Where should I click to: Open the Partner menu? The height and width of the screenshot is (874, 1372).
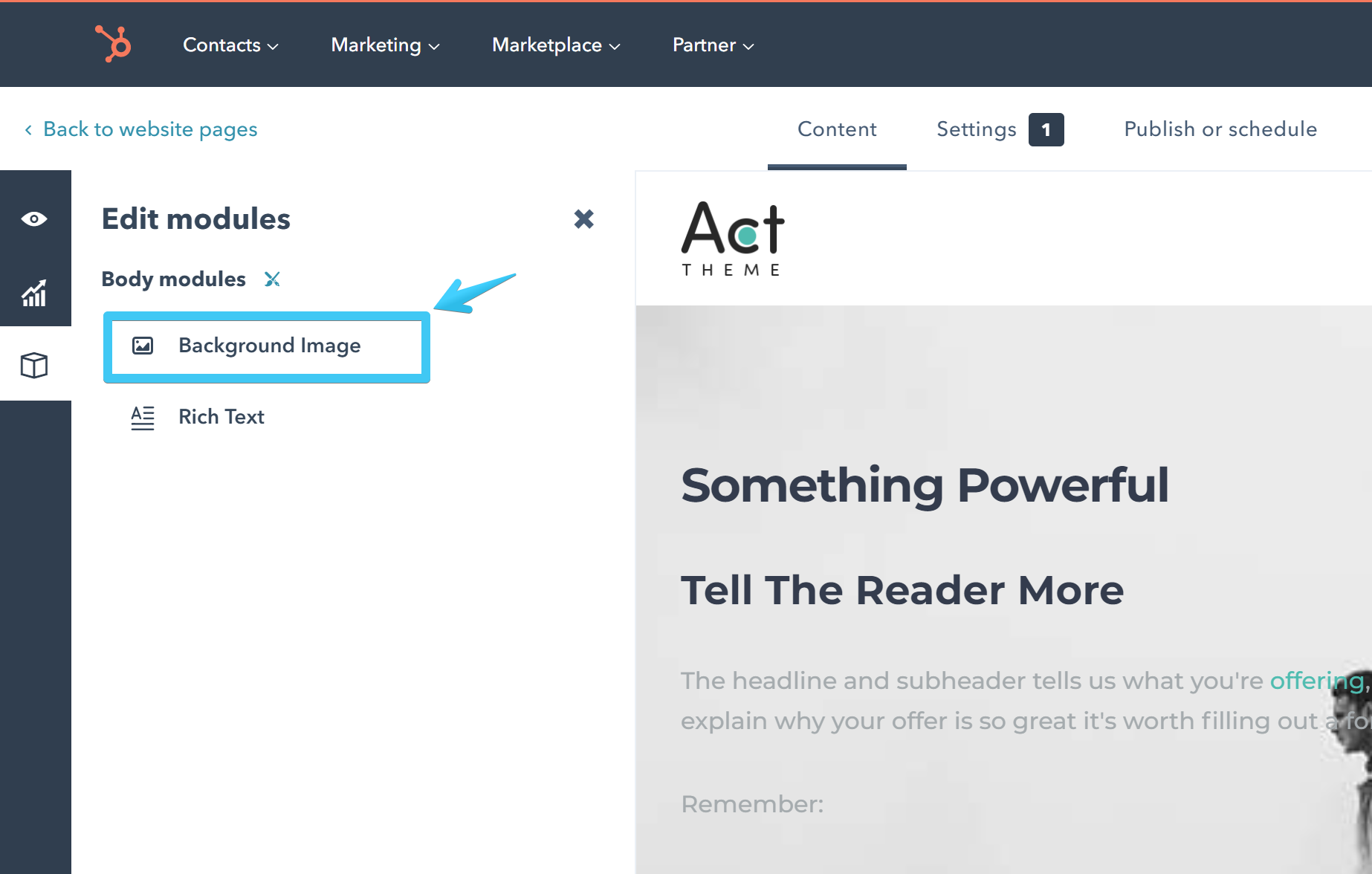click(x=712, y=45)
